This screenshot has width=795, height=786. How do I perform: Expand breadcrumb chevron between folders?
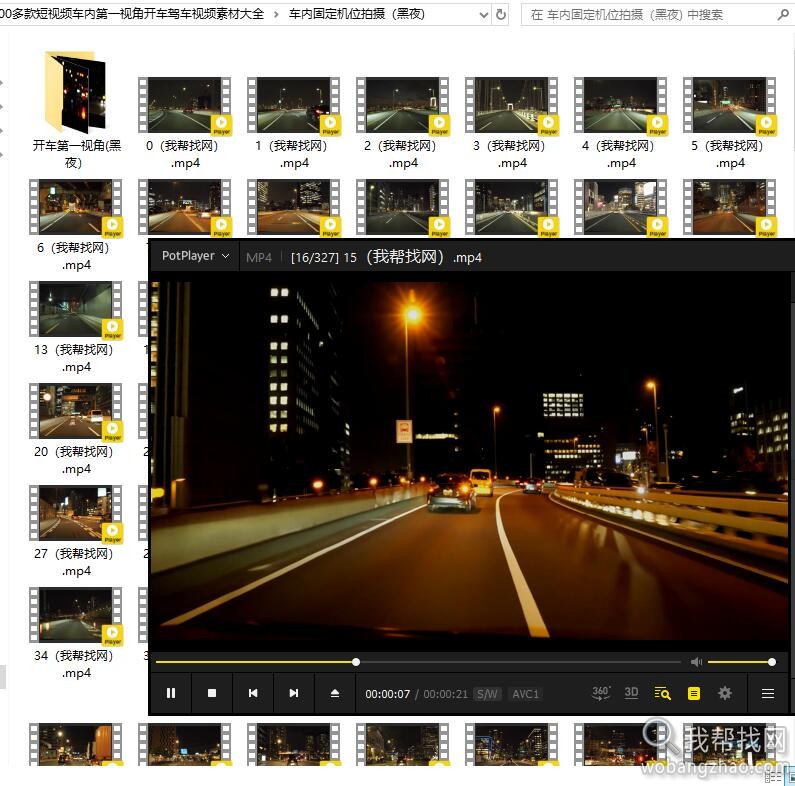coord(276,15)
